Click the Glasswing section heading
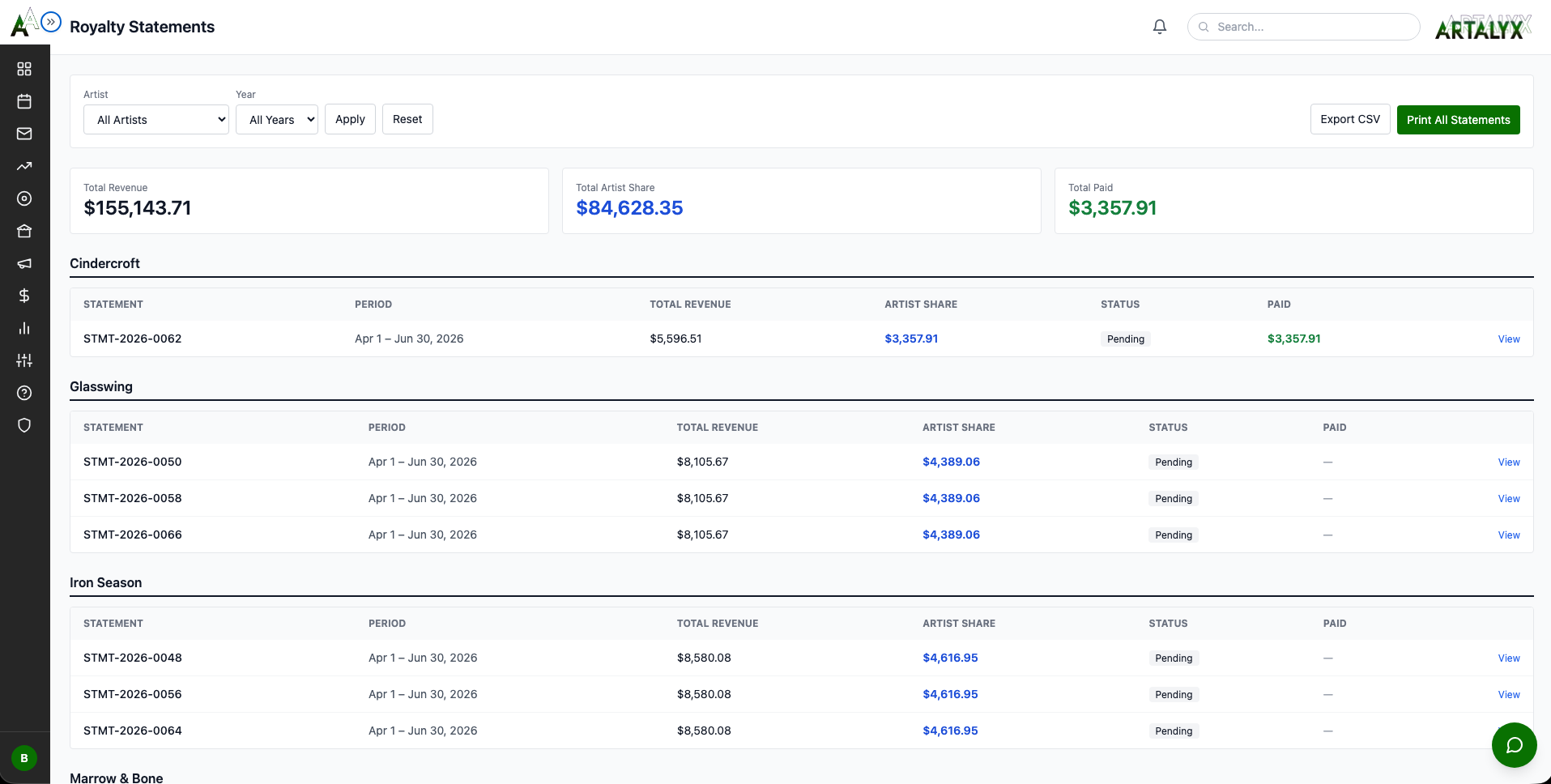 tap(101, 386)
